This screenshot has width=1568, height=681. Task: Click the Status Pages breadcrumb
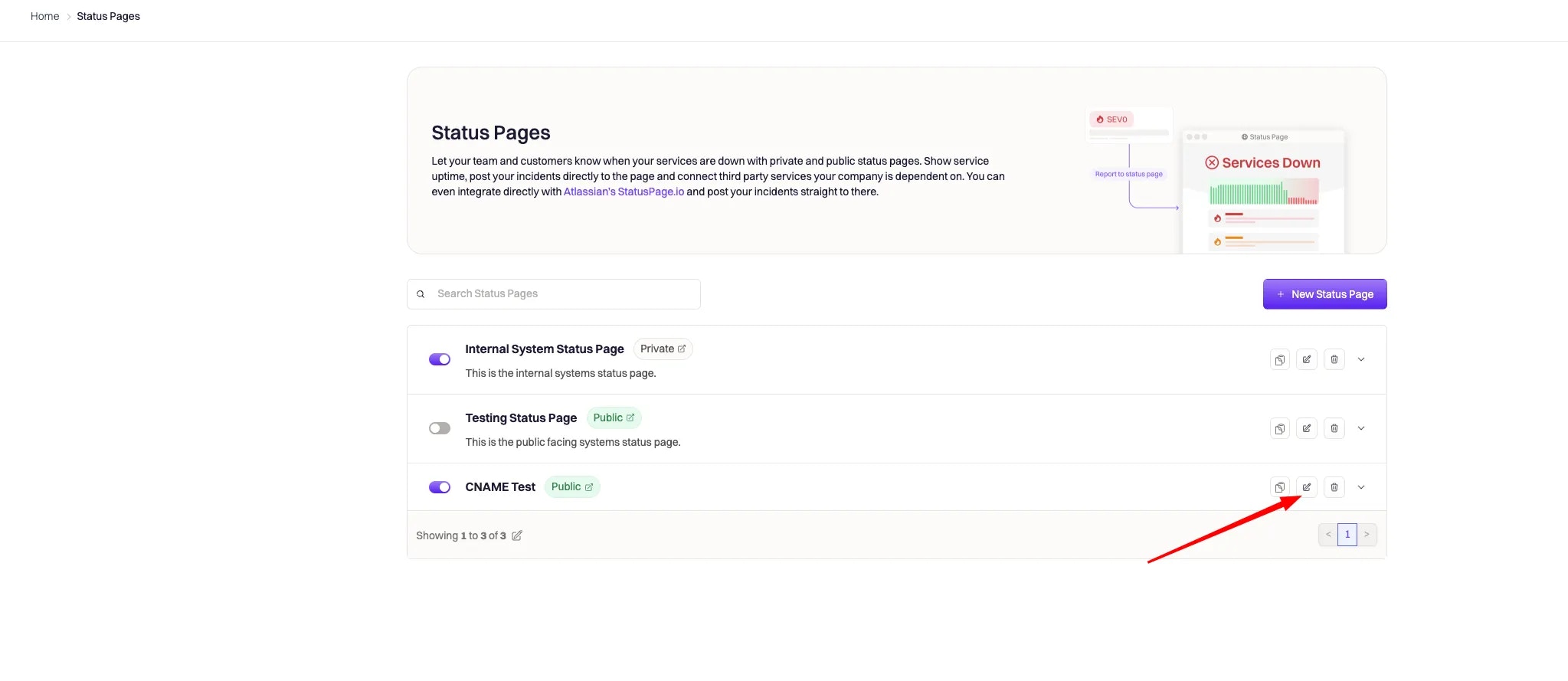pyautogui.click(x=108, y=16)
